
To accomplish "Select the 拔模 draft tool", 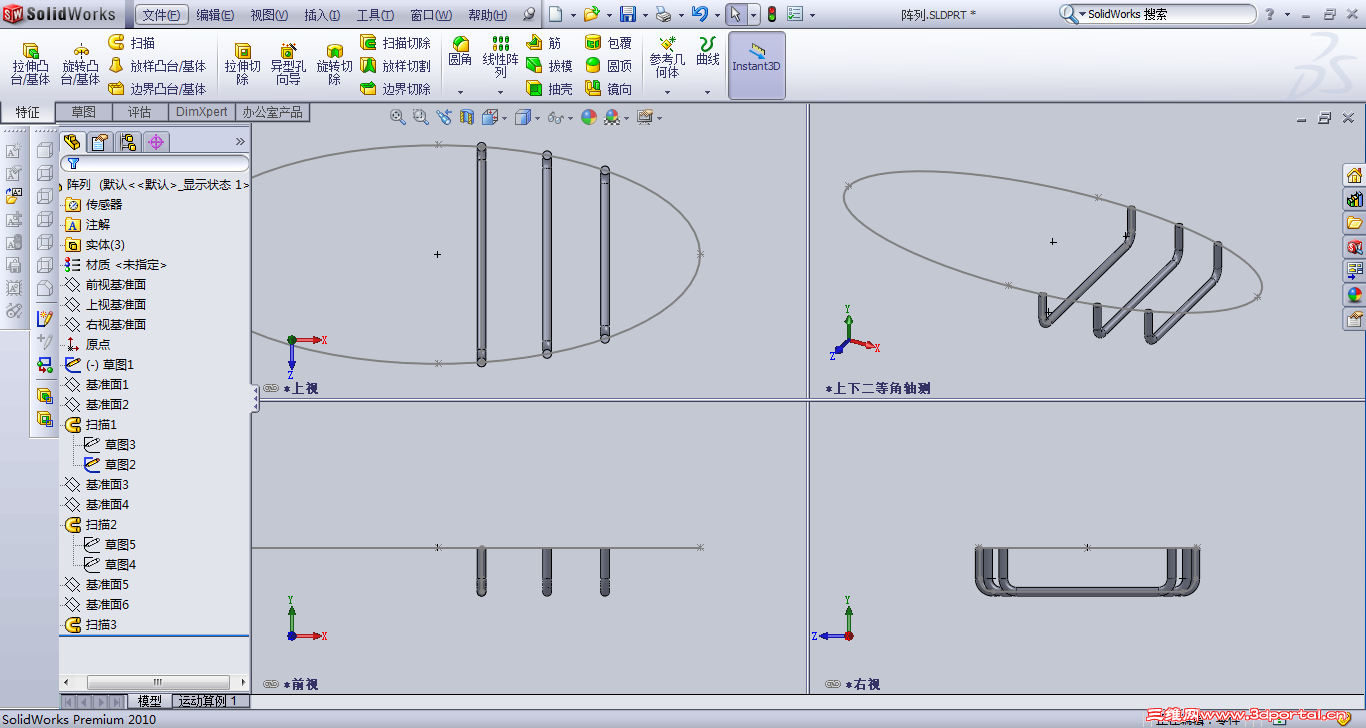I will [x=550, y=66].
